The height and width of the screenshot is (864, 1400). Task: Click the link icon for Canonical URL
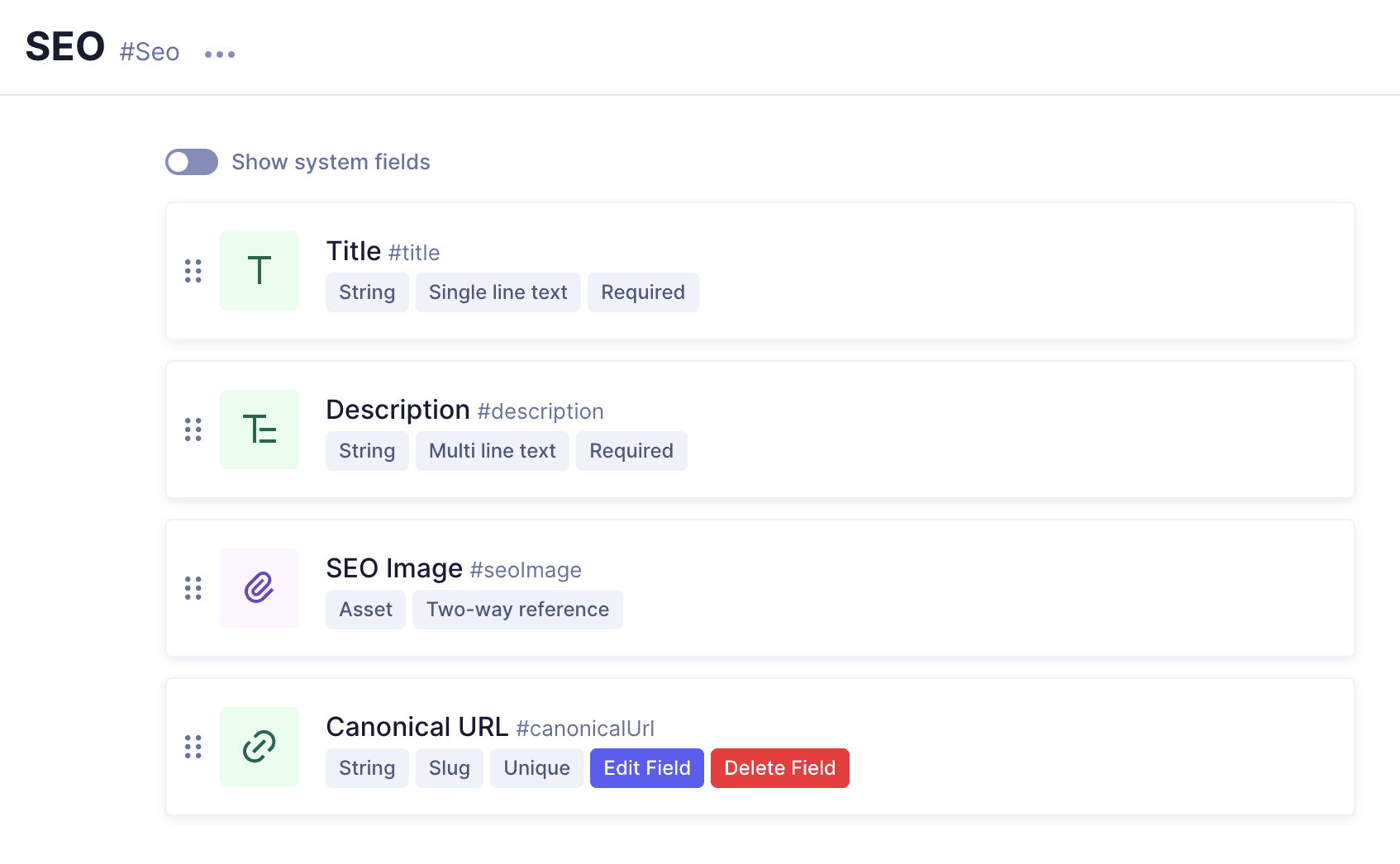click(259, 747)
